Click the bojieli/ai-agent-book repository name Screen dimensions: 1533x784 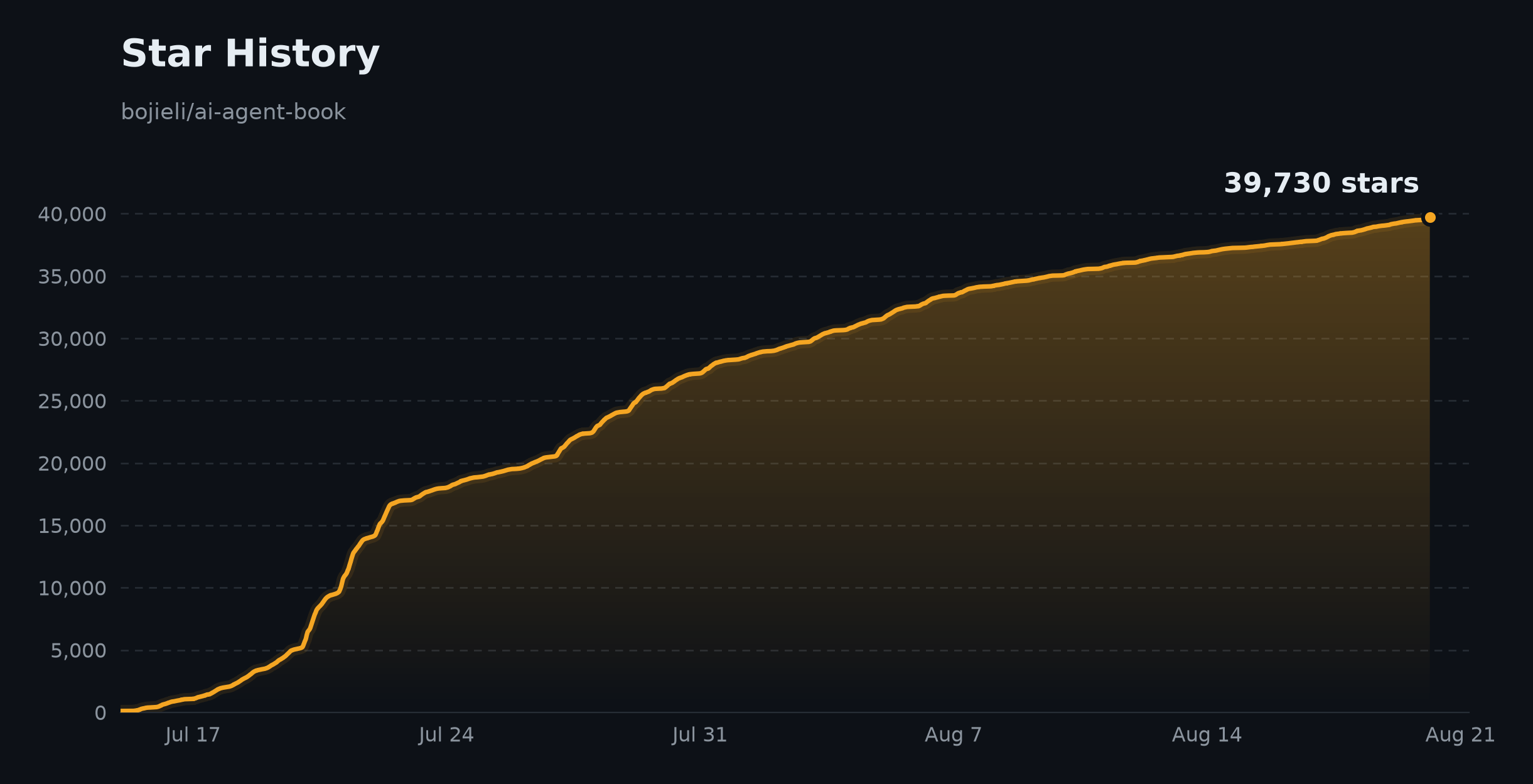(x=233, y=112)
